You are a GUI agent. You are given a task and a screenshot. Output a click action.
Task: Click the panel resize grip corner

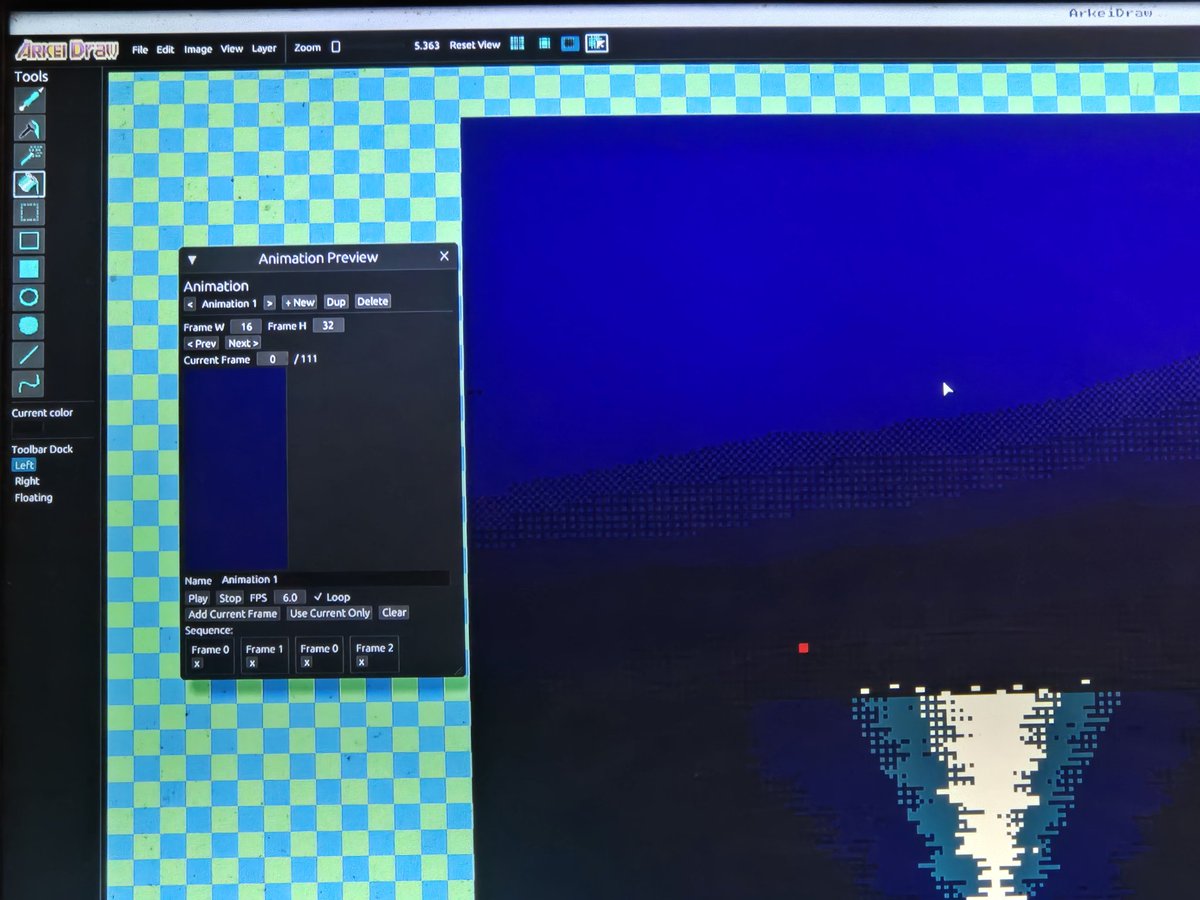[x=459, y=671]
